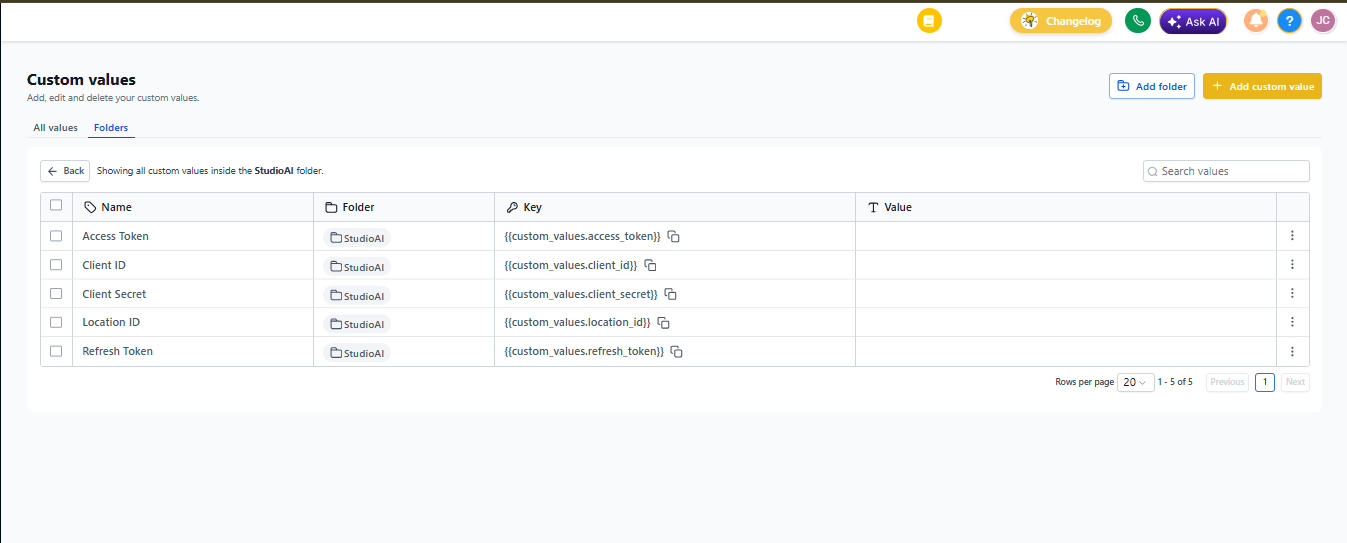Copy the client_secret key
The width and height of the screenshot is (1347, 543).
pos(671,294)
